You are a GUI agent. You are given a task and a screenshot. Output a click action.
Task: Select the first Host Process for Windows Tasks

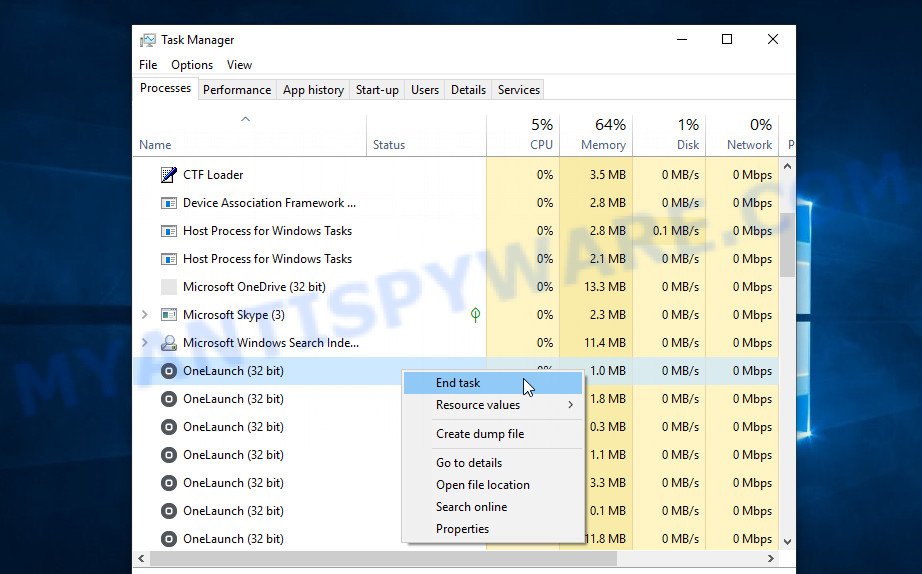tap(456, 231)
